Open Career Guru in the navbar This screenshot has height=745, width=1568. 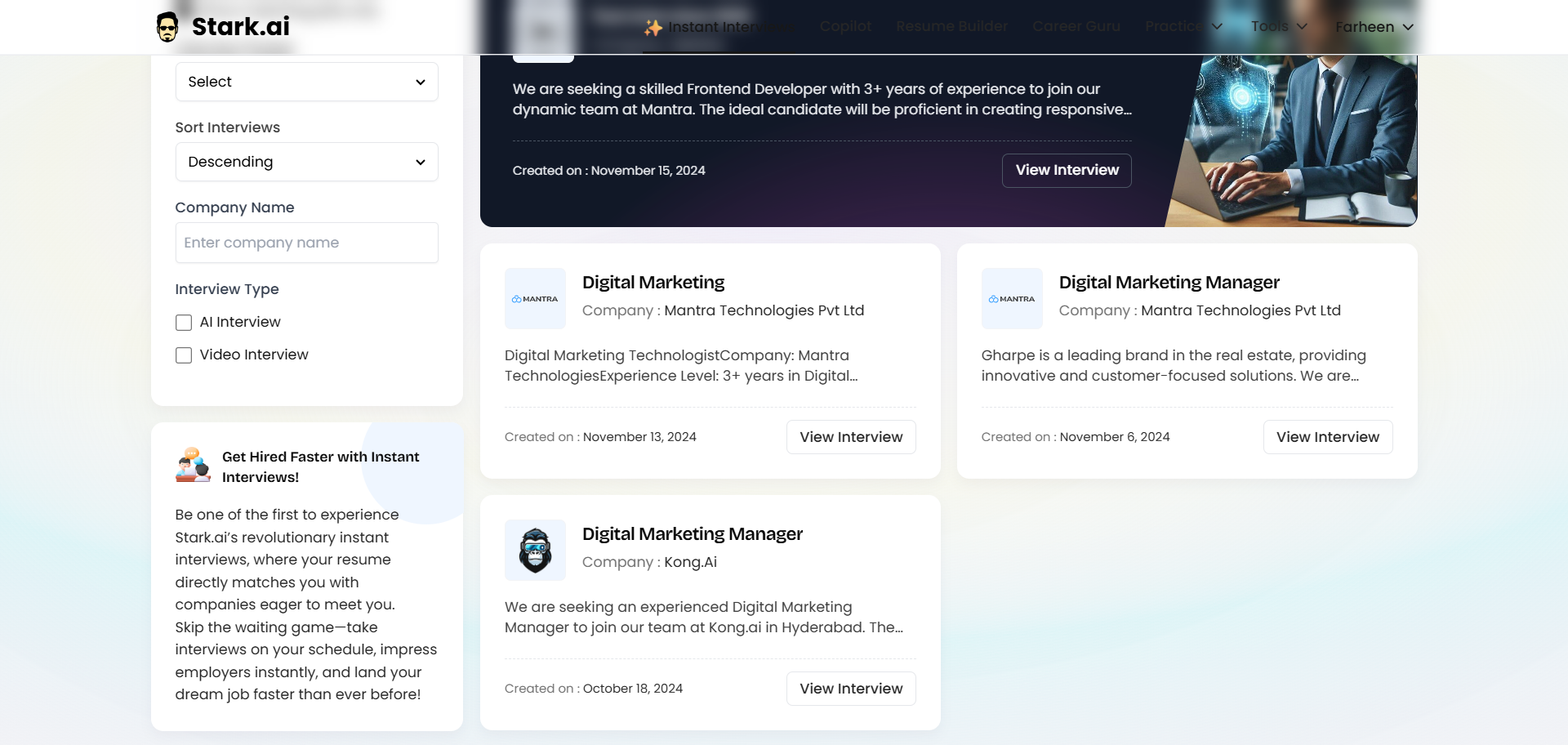click(1076, 27)
